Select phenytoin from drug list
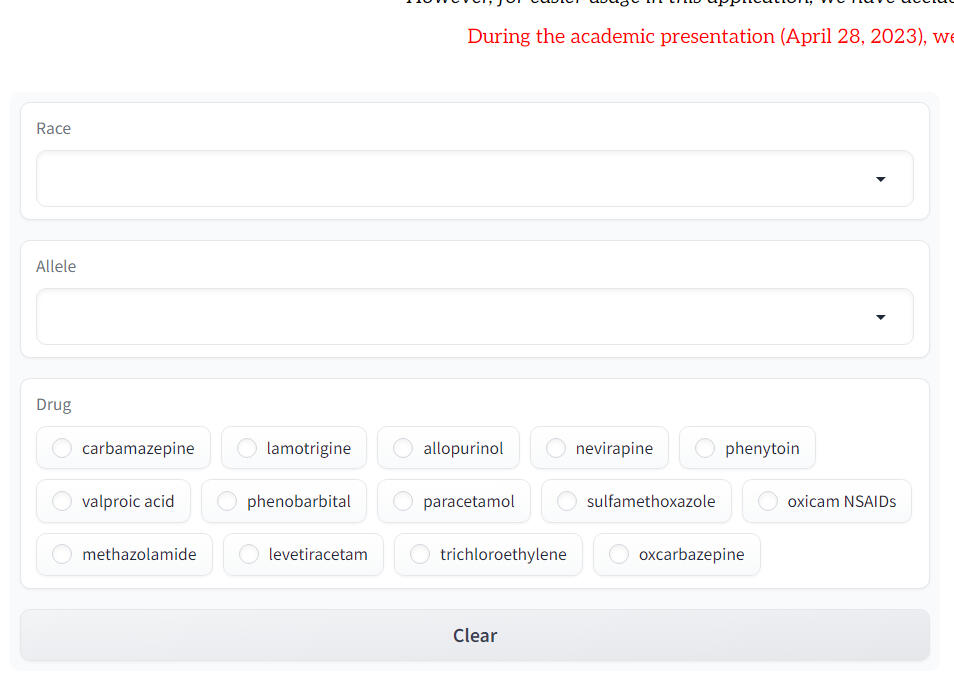Image resolution: width=954 pixels, height=698 pixels. [705, 448]
